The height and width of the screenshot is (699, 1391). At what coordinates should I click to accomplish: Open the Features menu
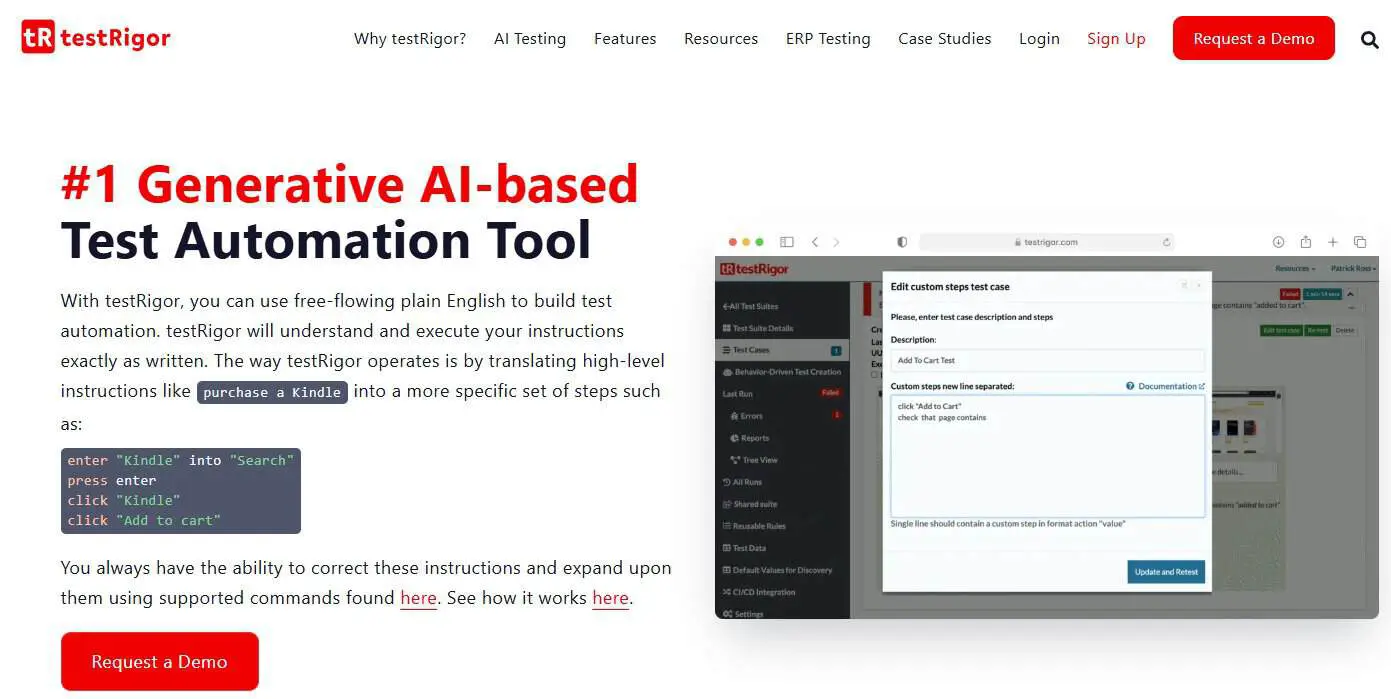coord(625,39)
